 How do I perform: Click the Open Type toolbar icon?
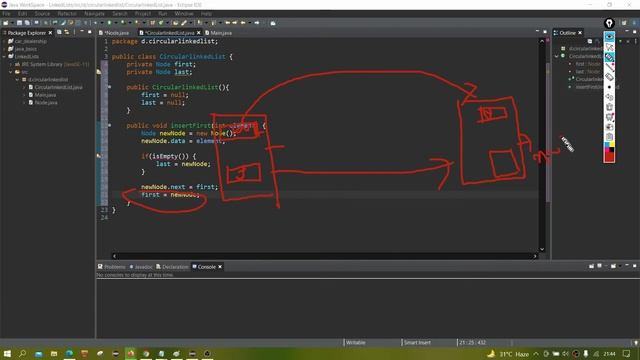[x=176, y=23]
